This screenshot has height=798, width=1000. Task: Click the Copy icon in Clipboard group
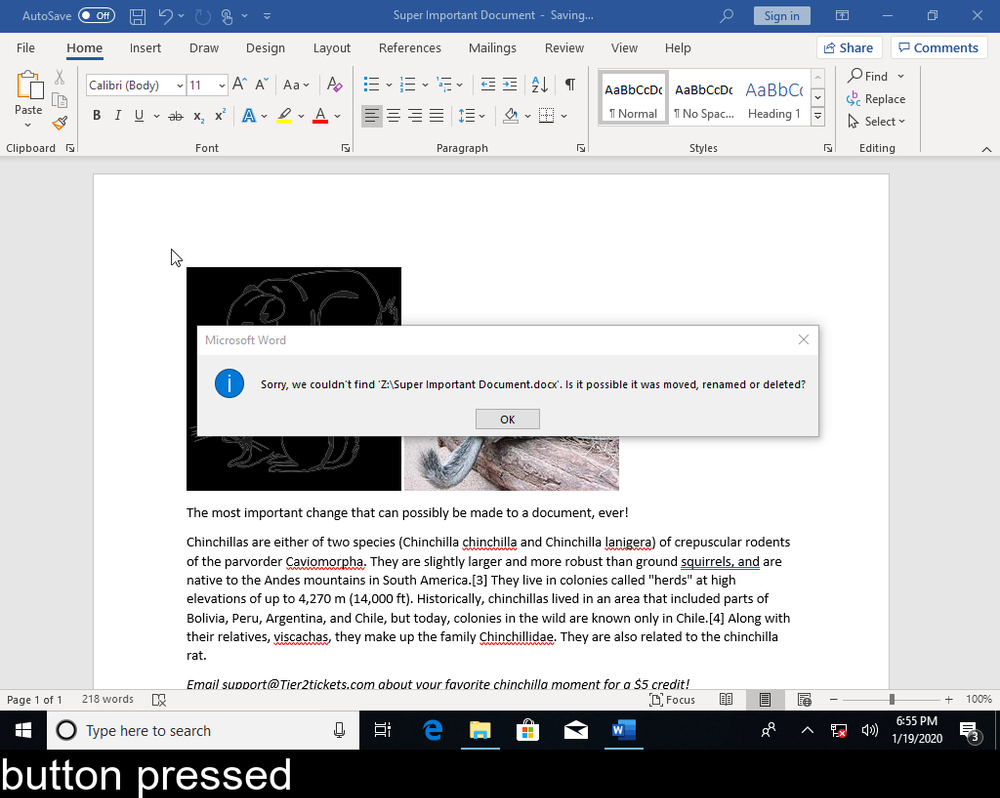coord(59,100)
